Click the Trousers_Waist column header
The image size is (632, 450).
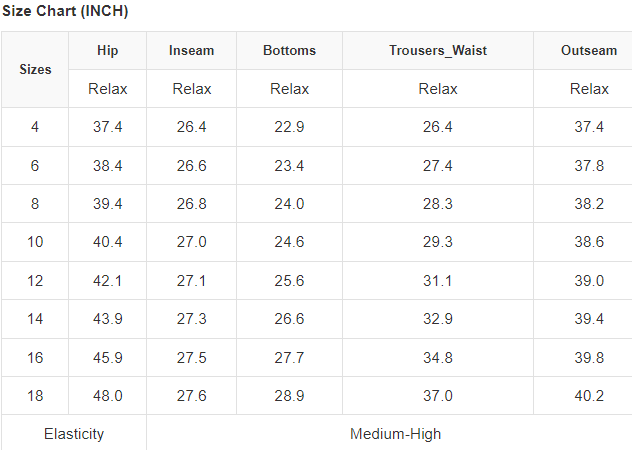click(437, 51)
